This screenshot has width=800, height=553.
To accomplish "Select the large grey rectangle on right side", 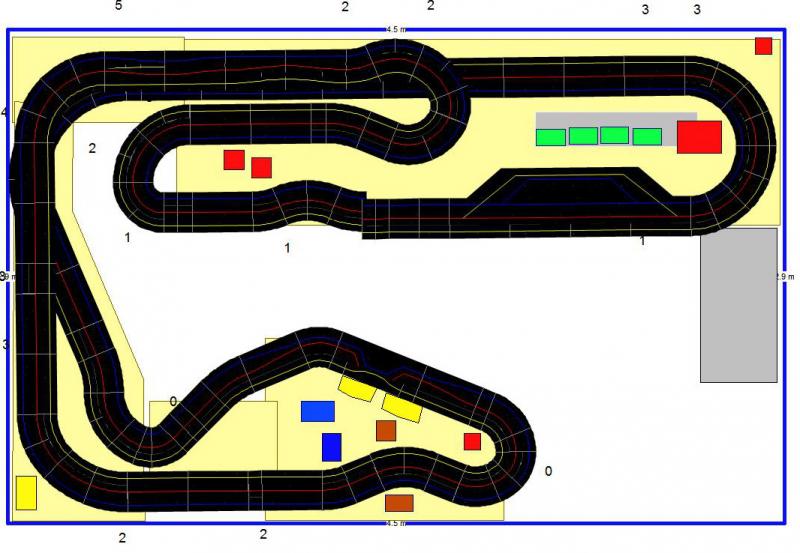I will coord(738,305).
